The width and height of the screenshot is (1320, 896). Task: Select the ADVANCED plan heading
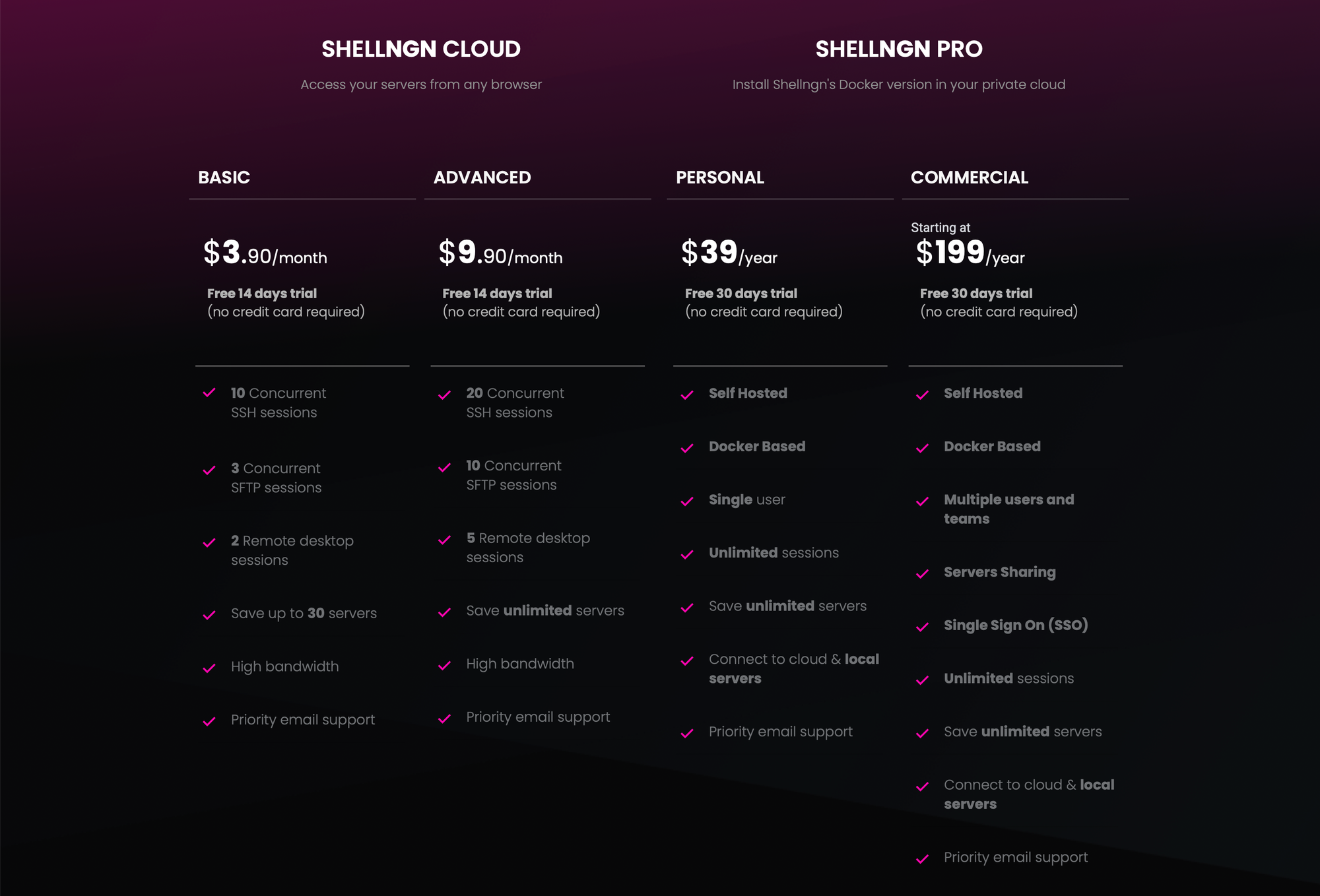[482, 177]
